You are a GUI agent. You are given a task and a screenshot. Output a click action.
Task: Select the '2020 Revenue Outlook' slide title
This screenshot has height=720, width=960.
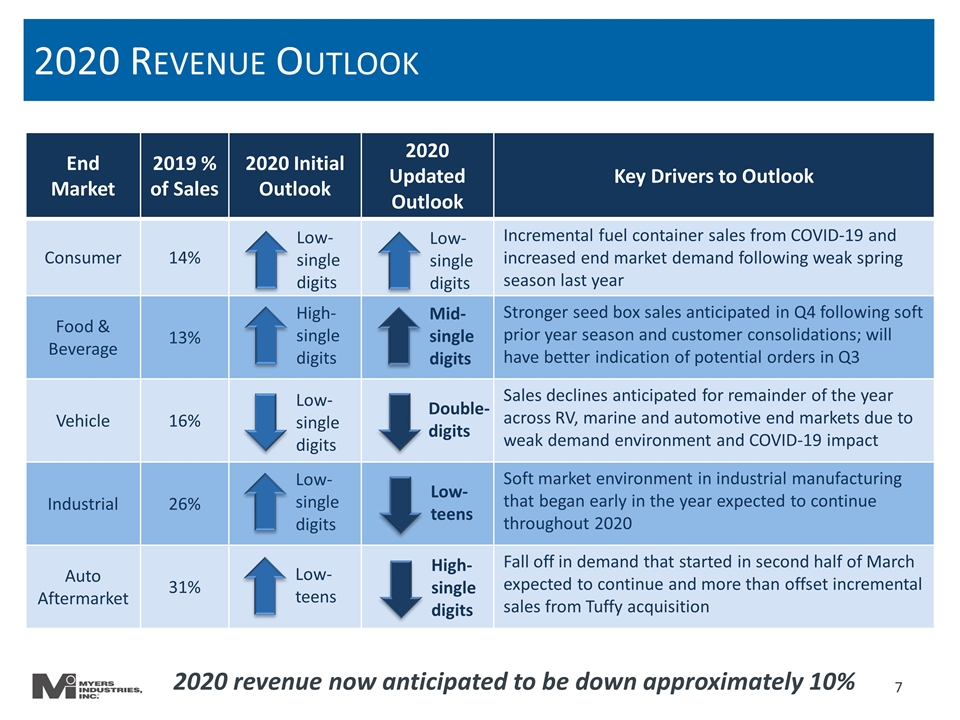[227, 62]
